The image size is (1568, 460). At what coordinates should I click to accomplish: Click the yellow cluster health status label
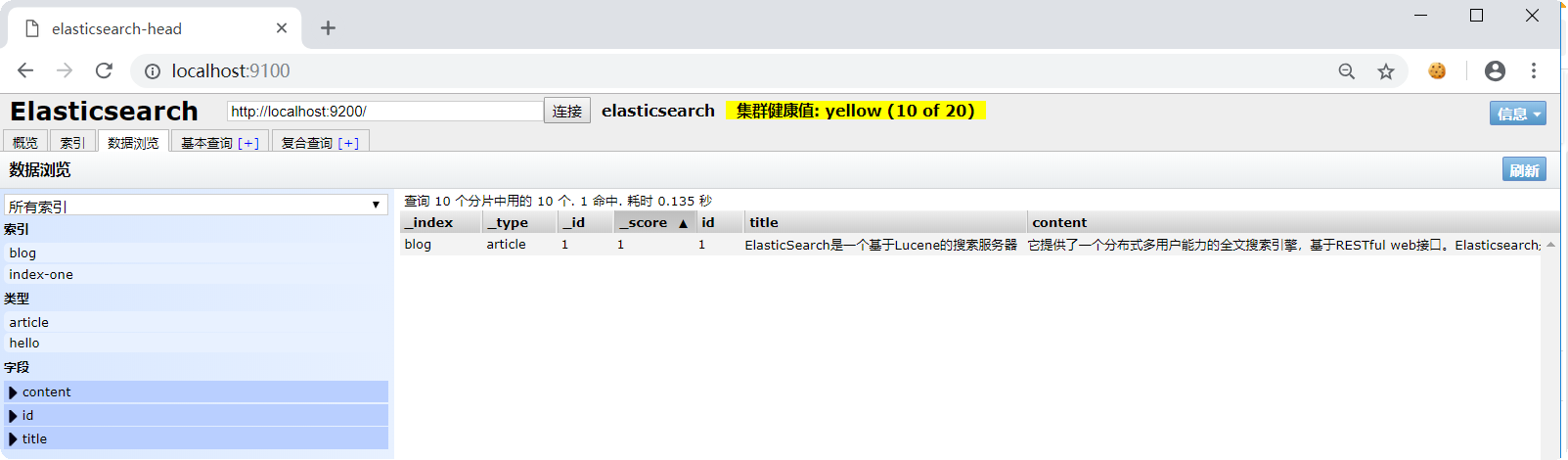pyautogui.click(x=855, y=111)
